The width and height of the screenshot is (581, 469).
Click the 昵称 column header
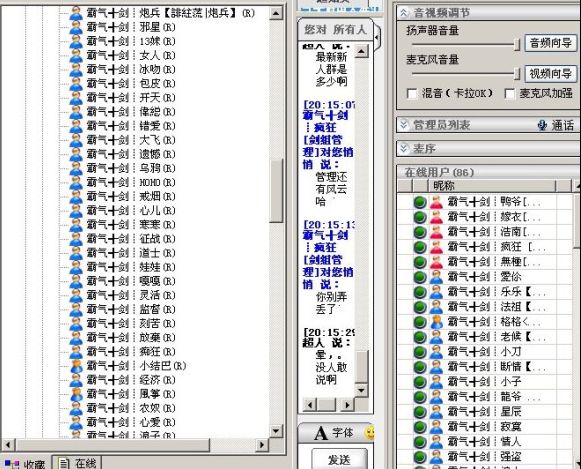pyautogui.click(x=492, y=185)
